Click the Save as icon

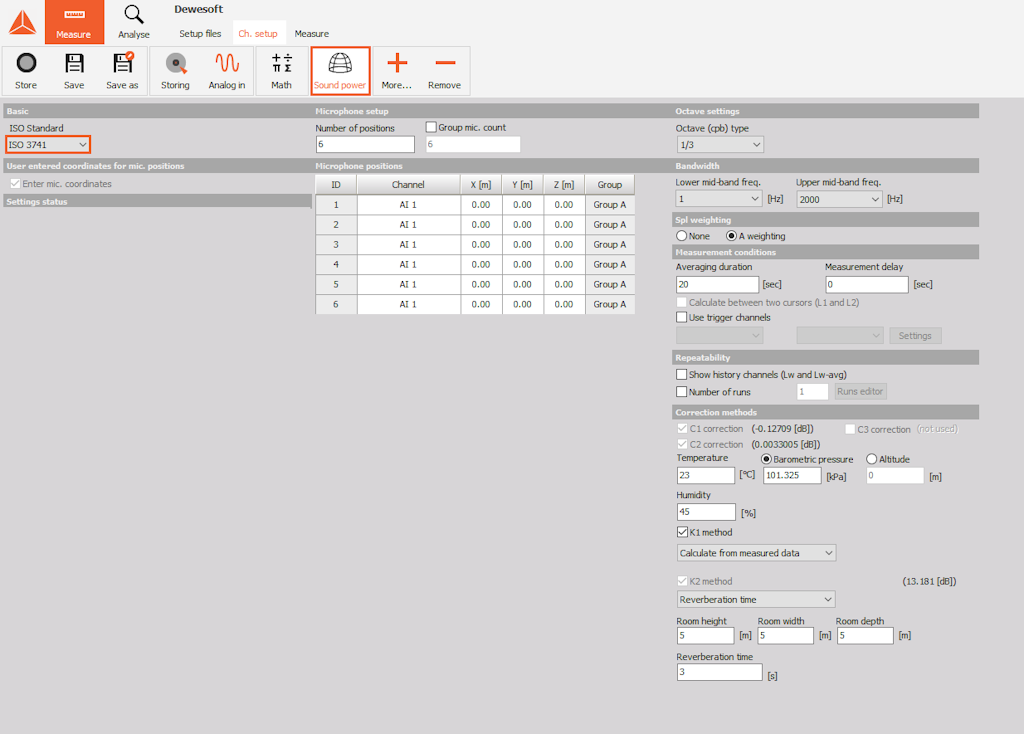[122, 71]
